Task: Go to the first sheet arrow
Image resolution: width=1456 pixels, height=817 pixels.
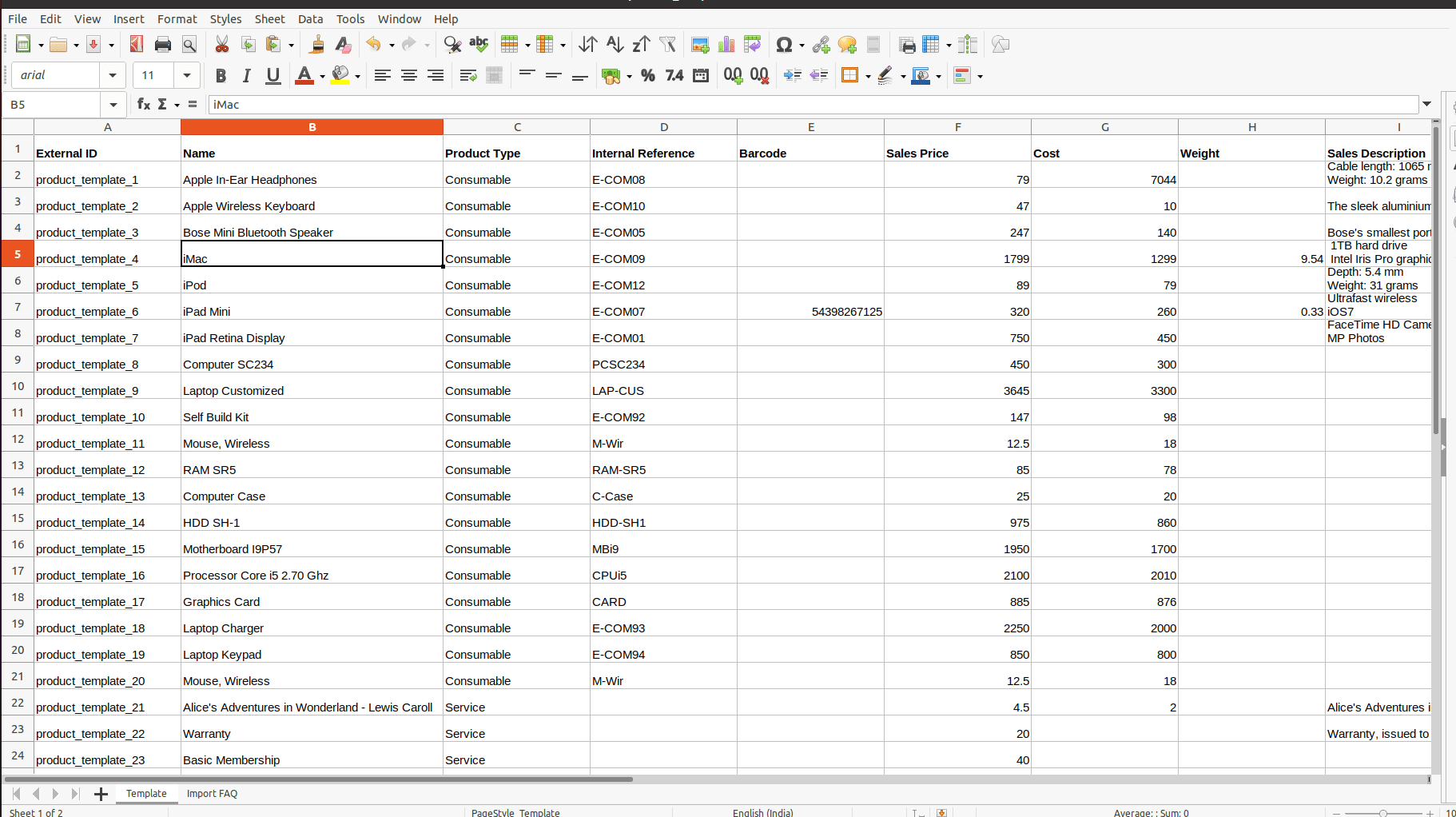Action: 16,794
